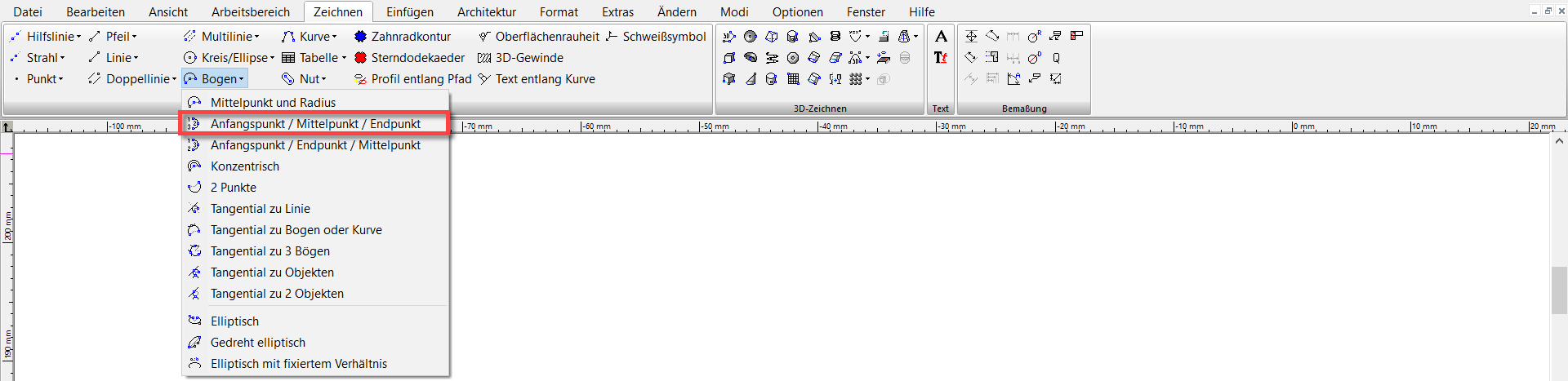The image size is (1568, 381).
Task: Click the vertical scrollbar thumb
Action: (1559, 290)
